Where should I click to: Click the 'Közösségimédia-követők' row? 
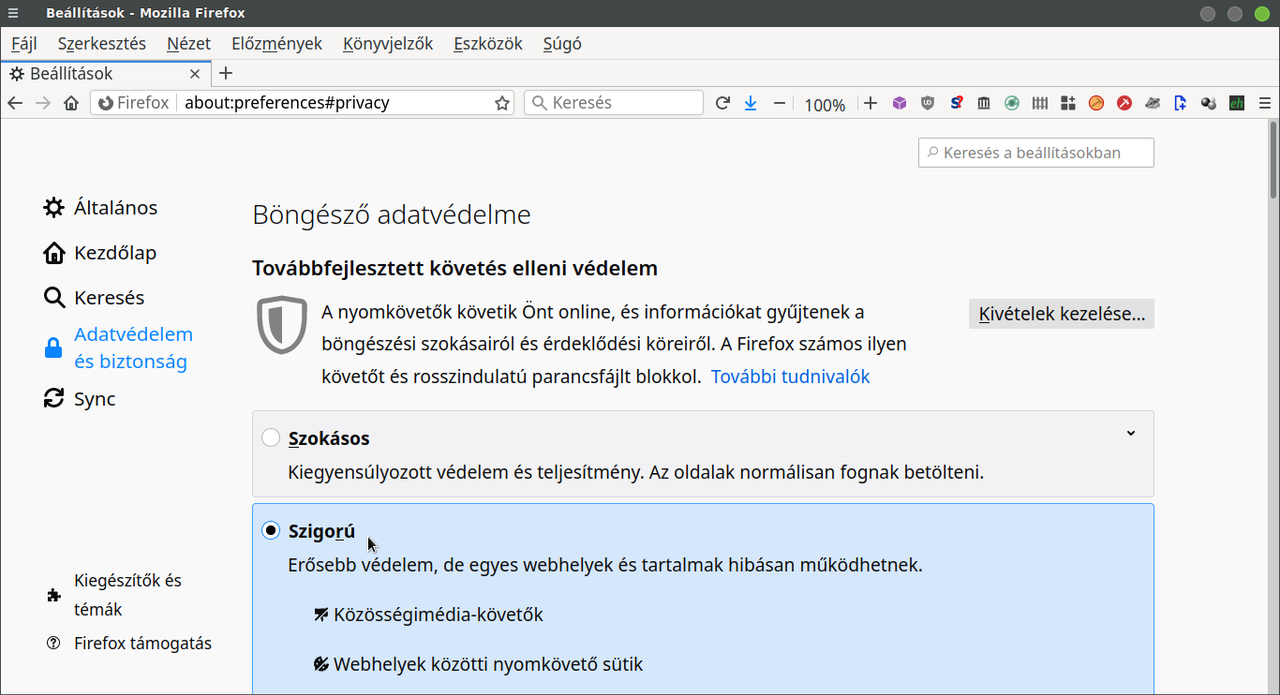click(429, 615)
